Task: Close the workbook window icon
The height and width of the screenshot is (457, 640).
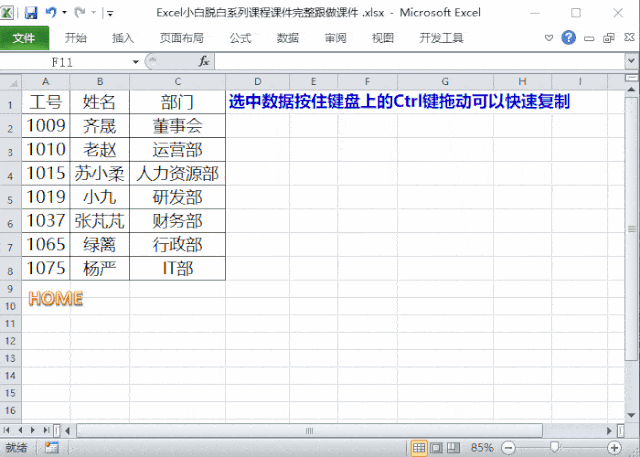Action: [629, 38]
